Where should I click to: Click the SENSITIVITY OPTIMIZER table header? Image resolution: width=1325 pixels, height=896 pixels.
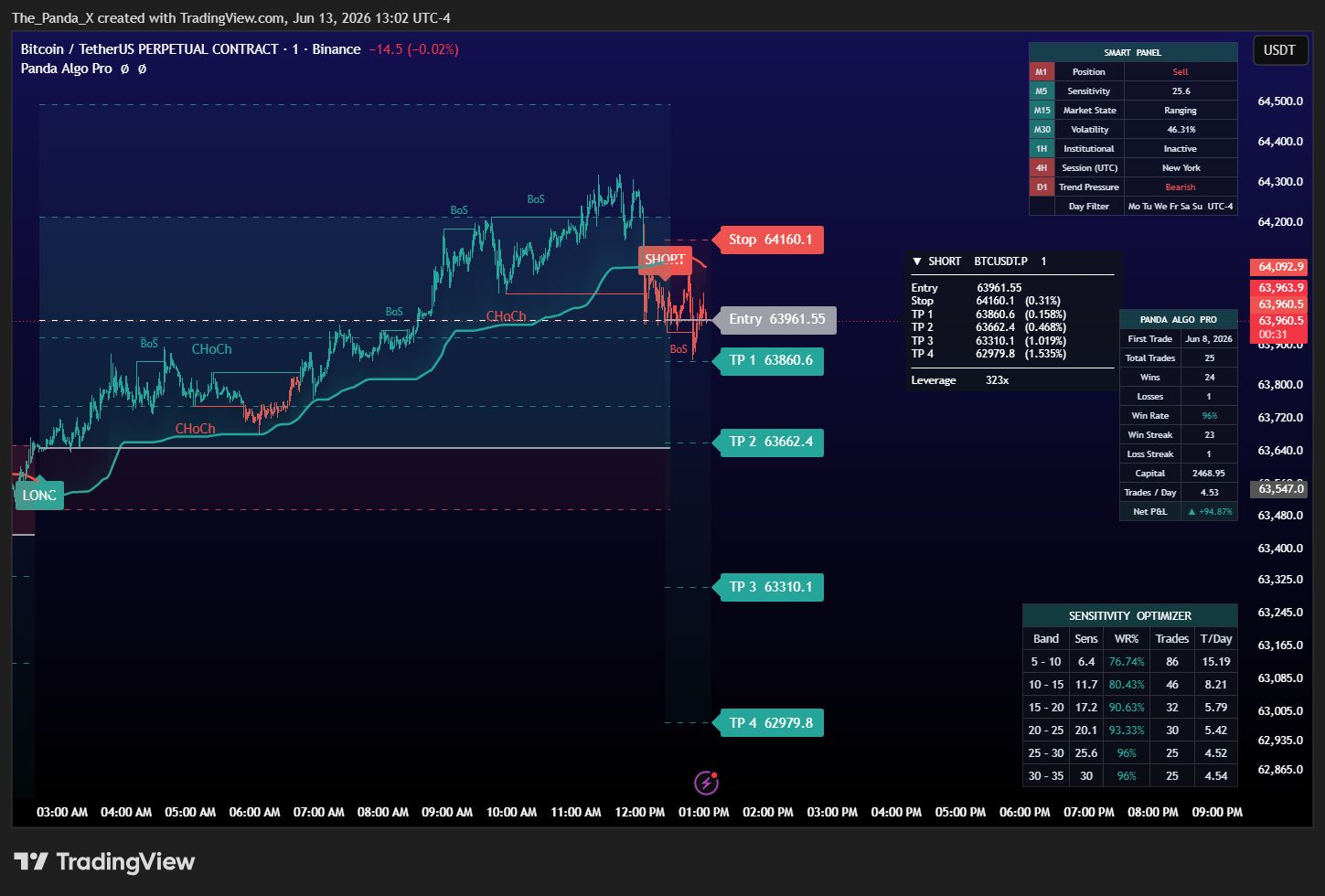point(1130,616)
